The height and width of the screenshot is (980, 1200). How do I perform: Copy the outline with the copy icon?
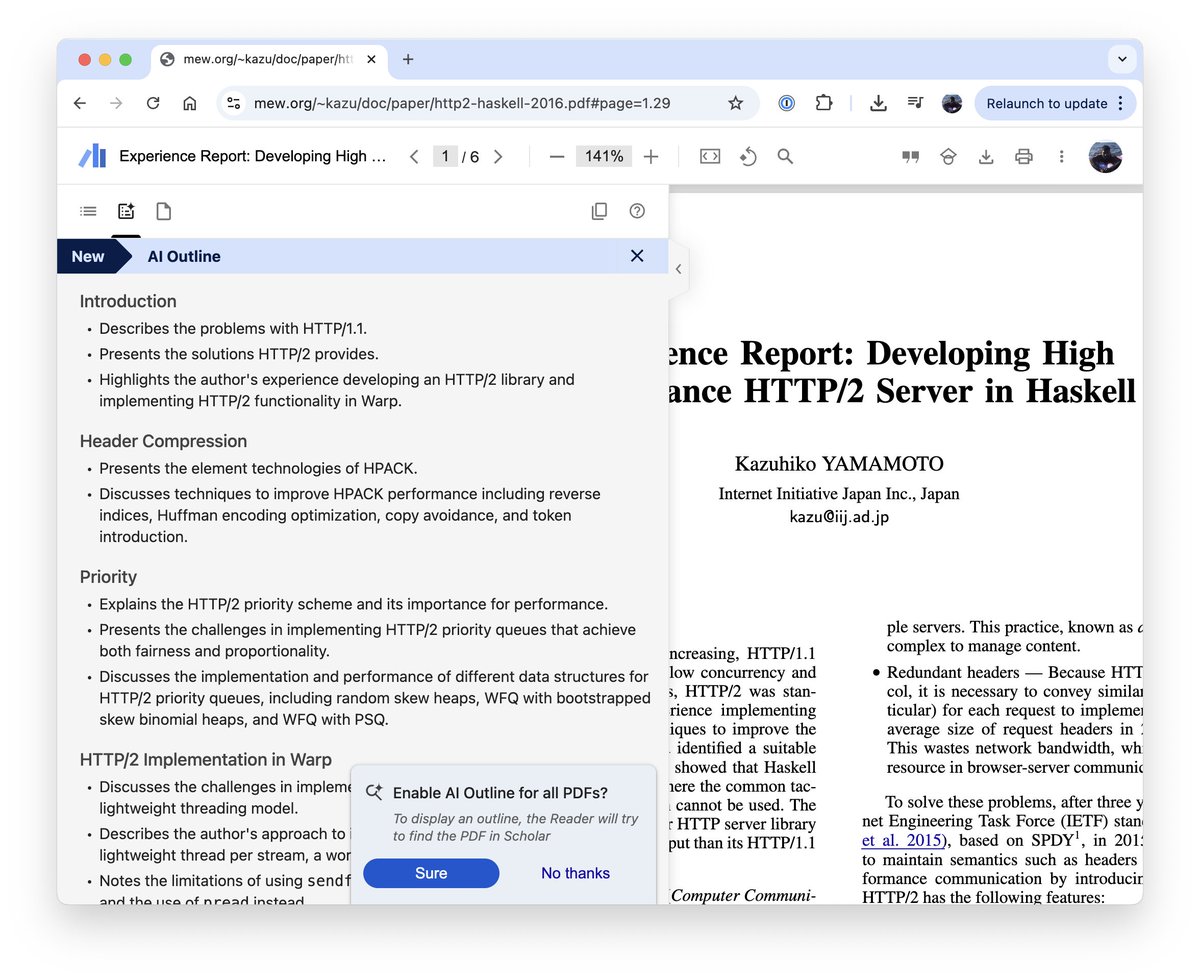click(599, 211)
